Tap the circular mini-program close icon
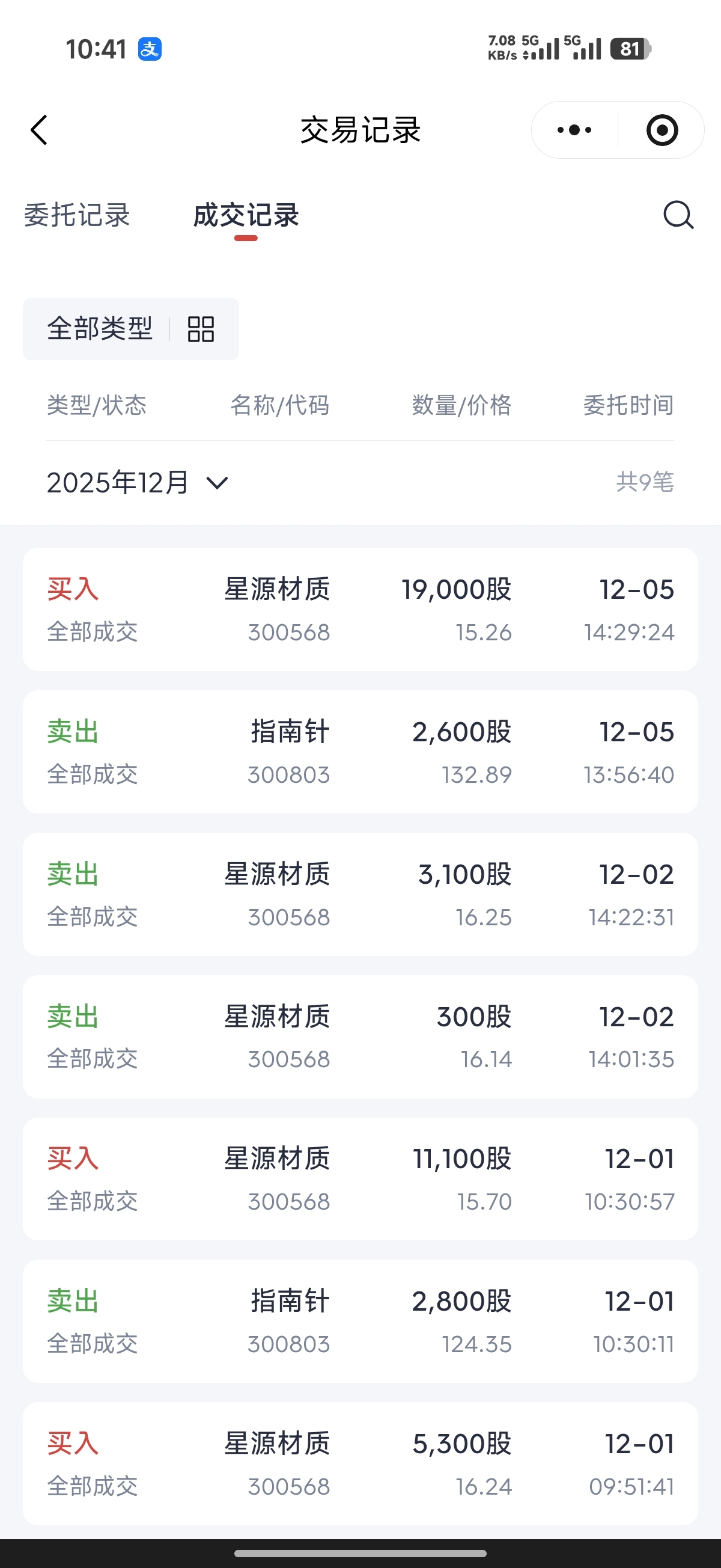 (662, 130)
